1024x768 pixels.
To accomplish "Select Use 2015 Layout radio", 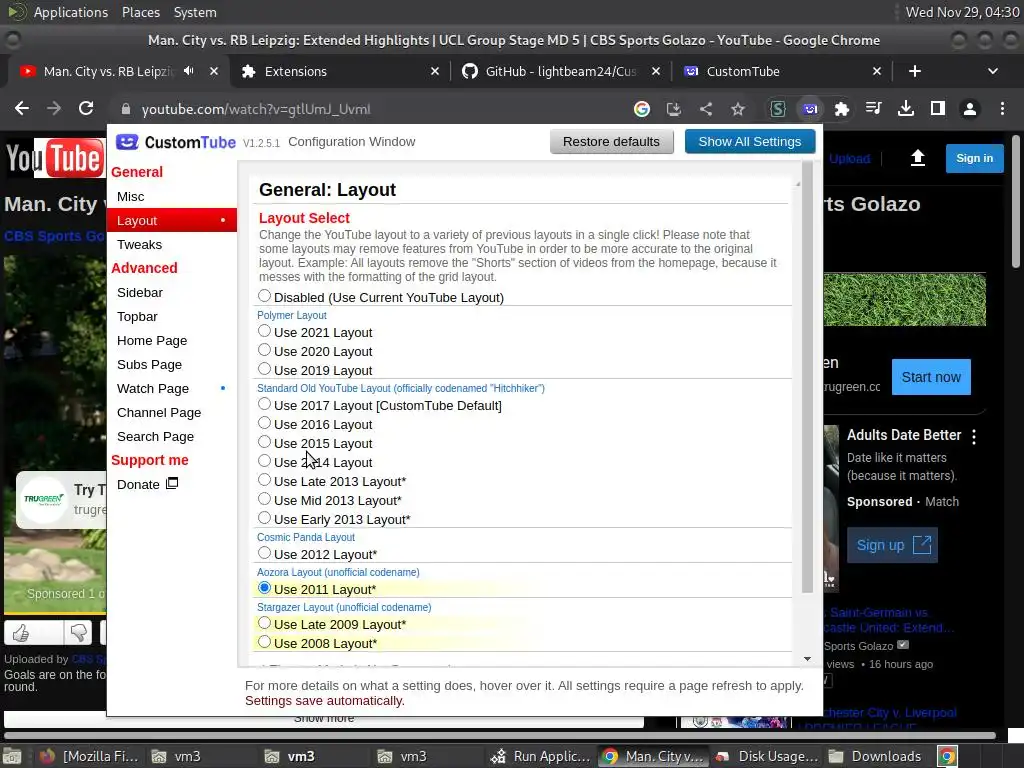I will click(x=264, y=442).
